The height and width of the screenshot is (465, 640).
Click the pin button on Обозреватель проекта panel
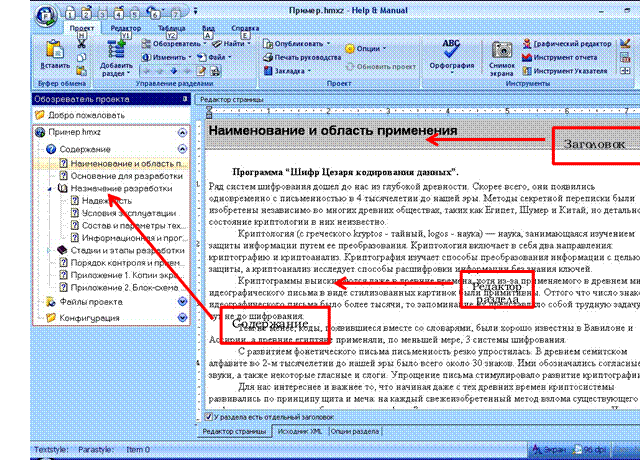point(185,99)
